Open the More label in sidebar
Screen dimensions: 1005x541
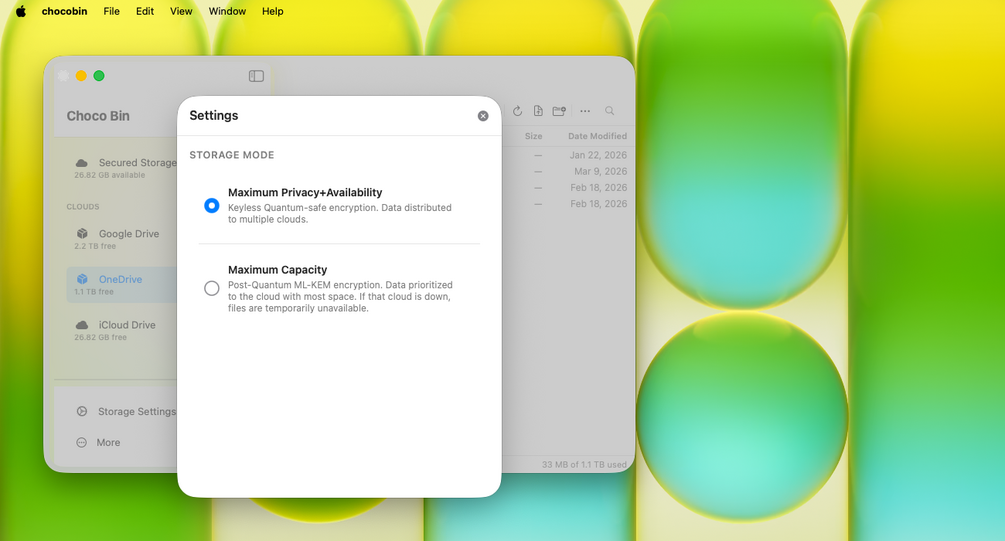coord(108,442)
